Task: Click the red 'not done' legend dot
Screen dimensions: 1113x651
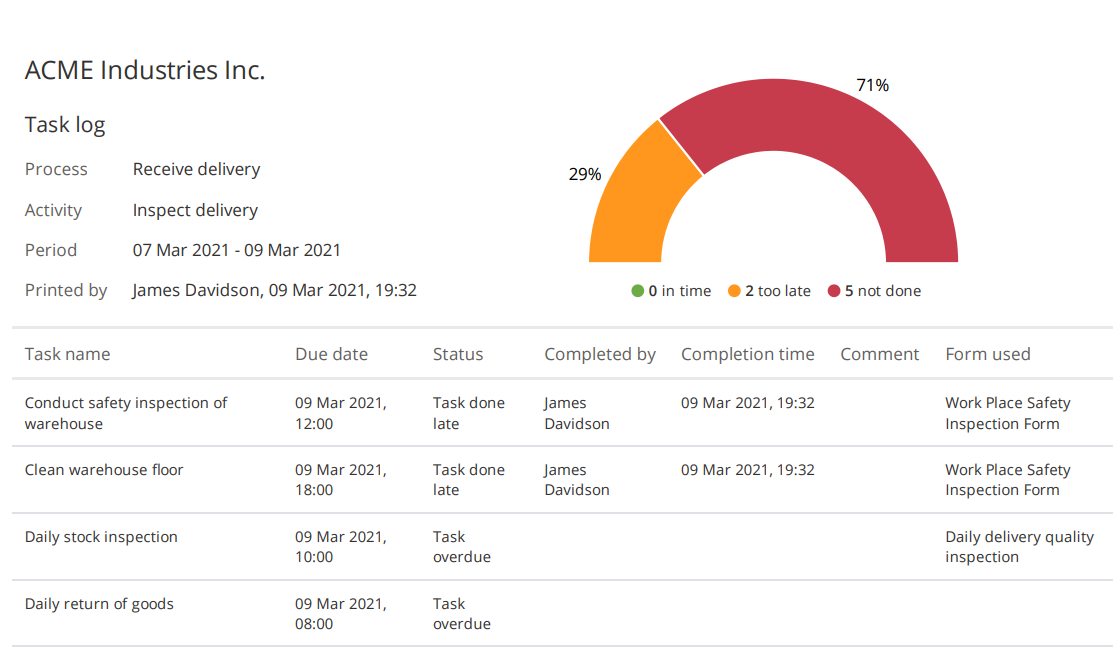Action: tap(834, 291)
